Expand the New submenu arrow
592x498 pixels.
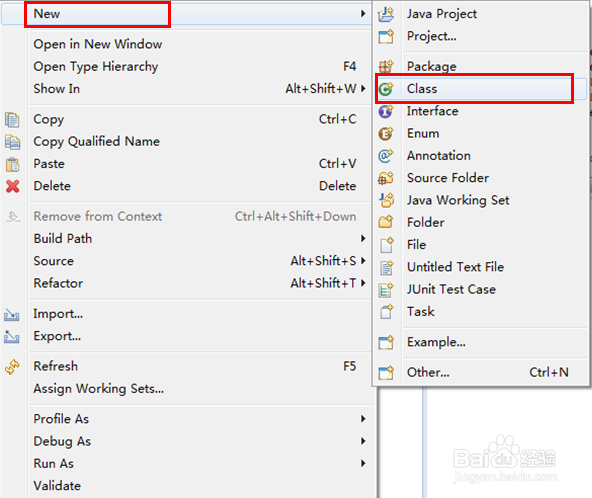click(x=363, y=14)
